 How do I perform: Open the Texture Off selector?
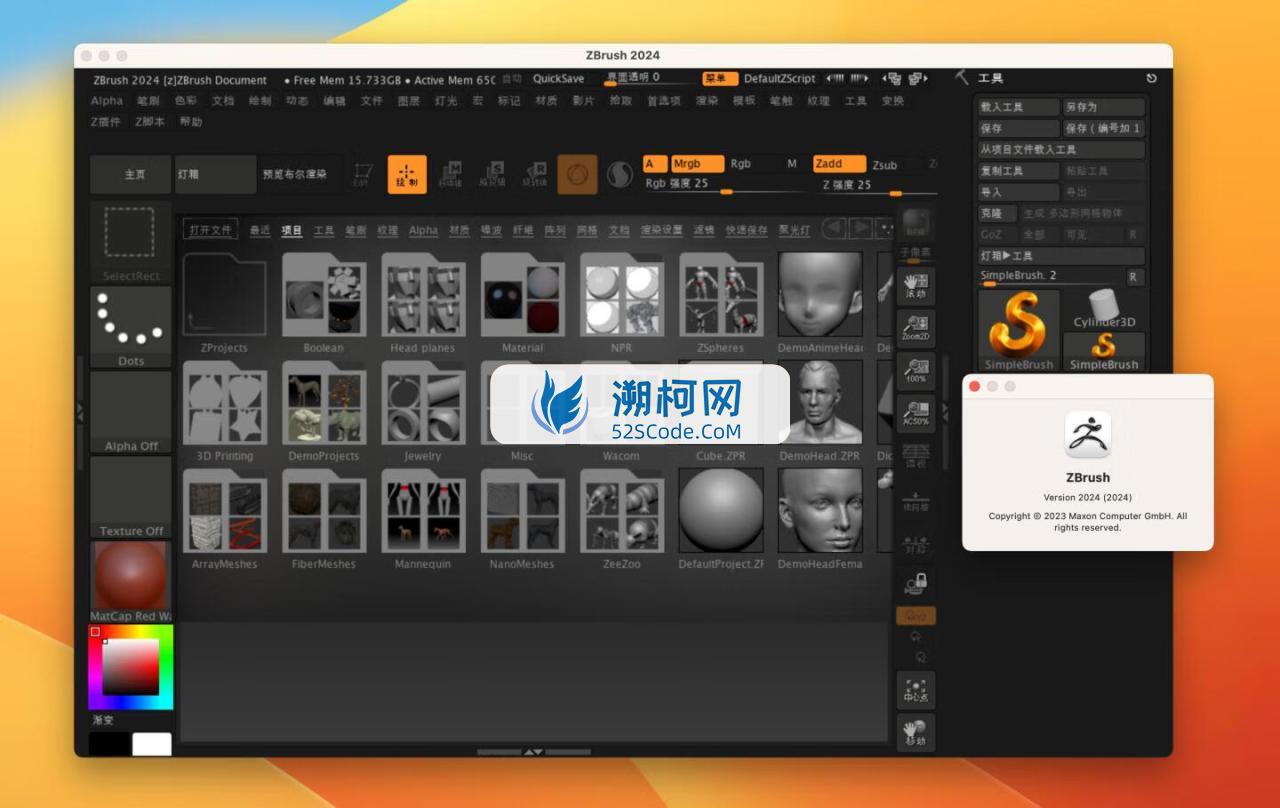pos(130,497)
